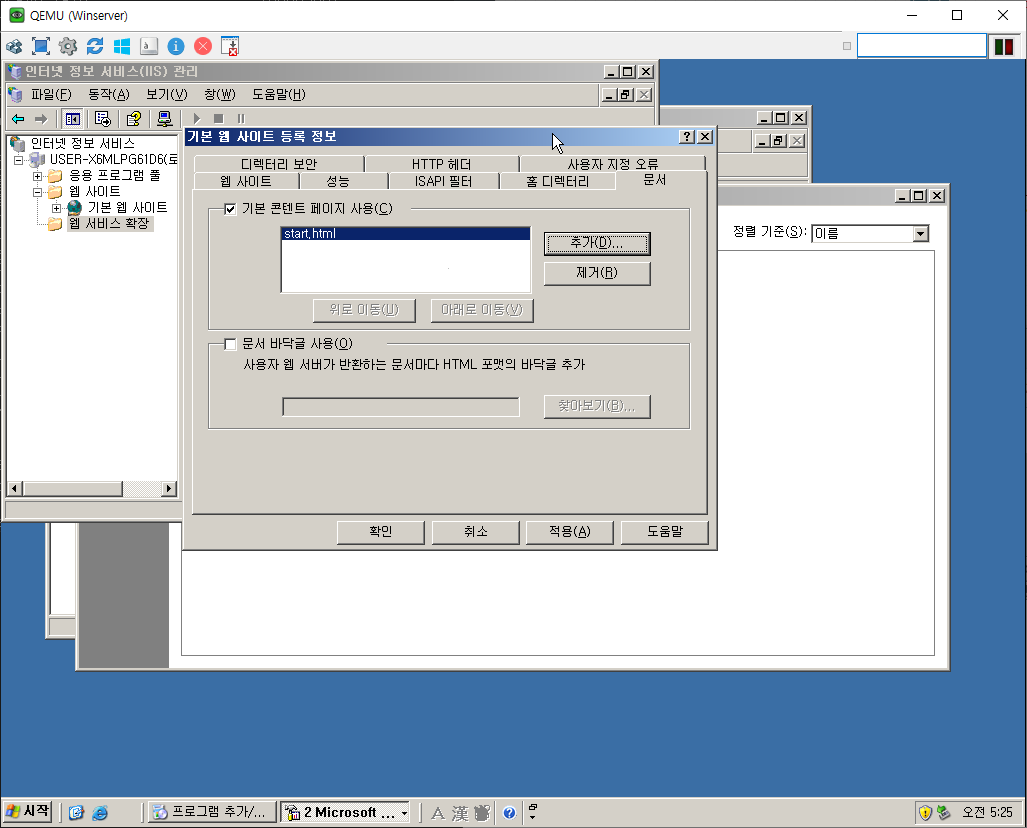The image size is (1027, 828).
Task: Click the keyboard key icon in QEMU toolbar
Action: 149,47
